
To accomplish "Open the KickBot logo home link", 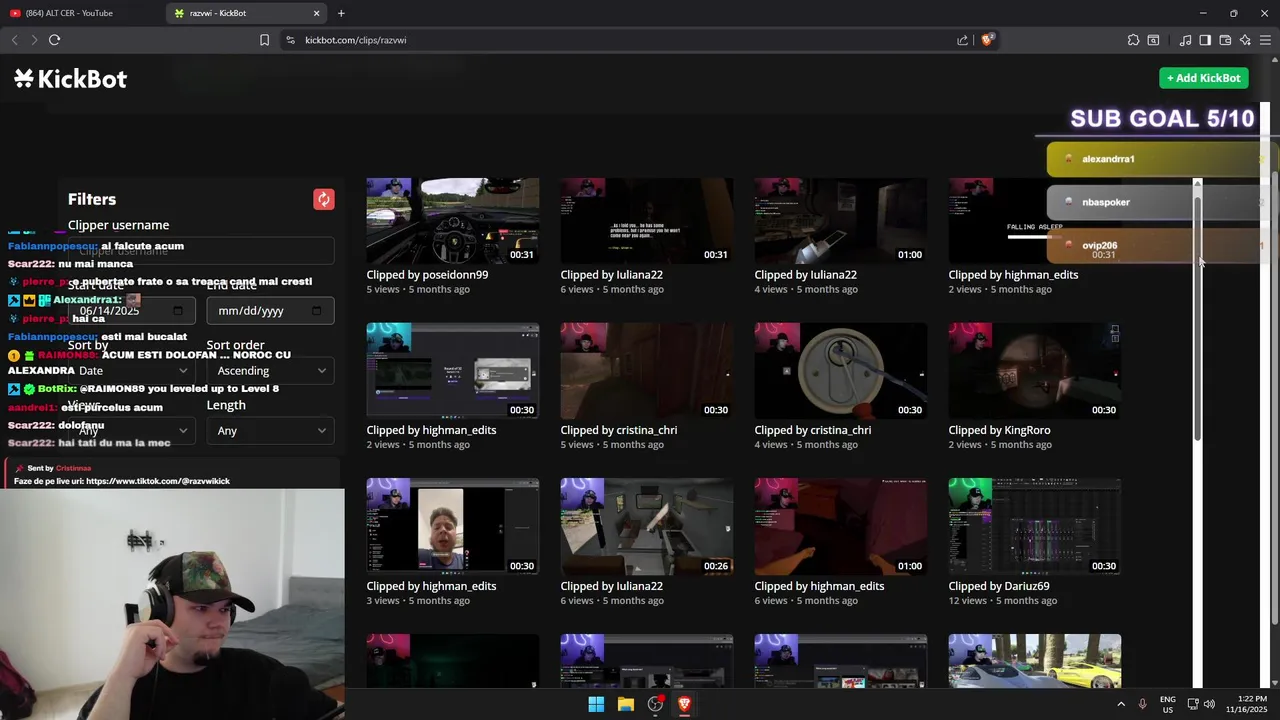I will (x=71, y=79).
